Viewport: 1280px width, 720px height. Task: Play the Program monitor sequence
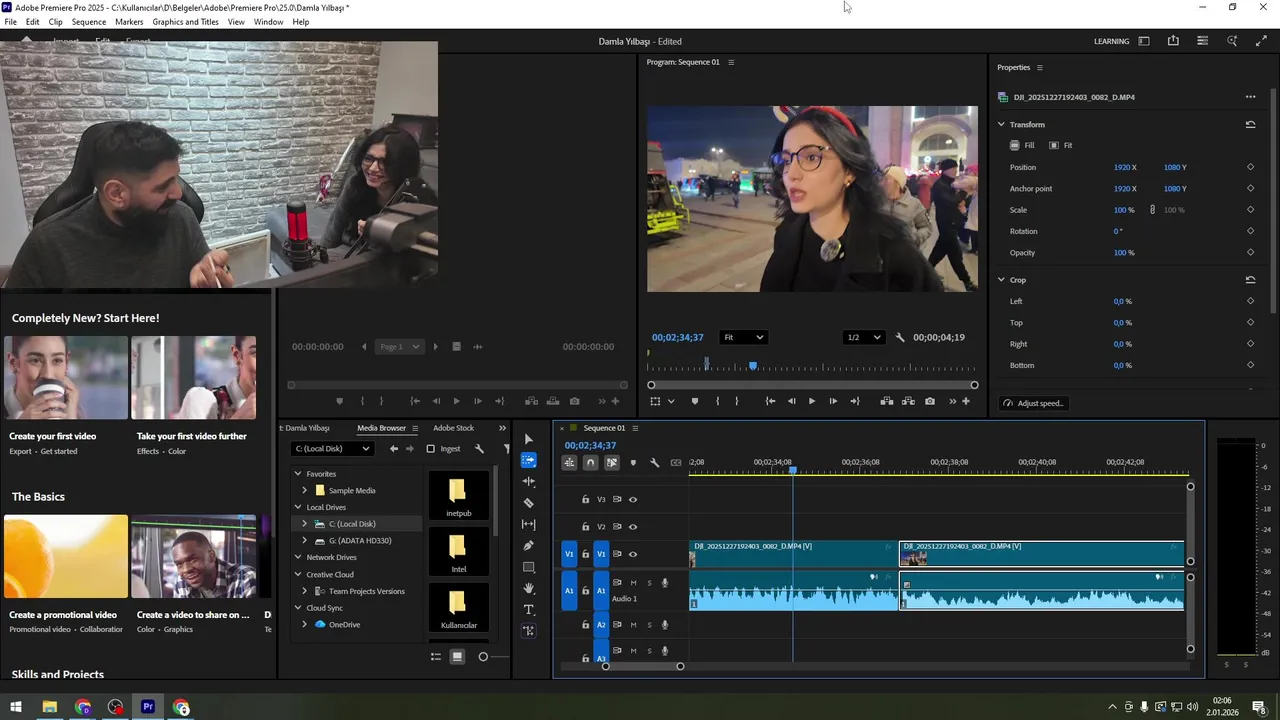tap(811, 401)
